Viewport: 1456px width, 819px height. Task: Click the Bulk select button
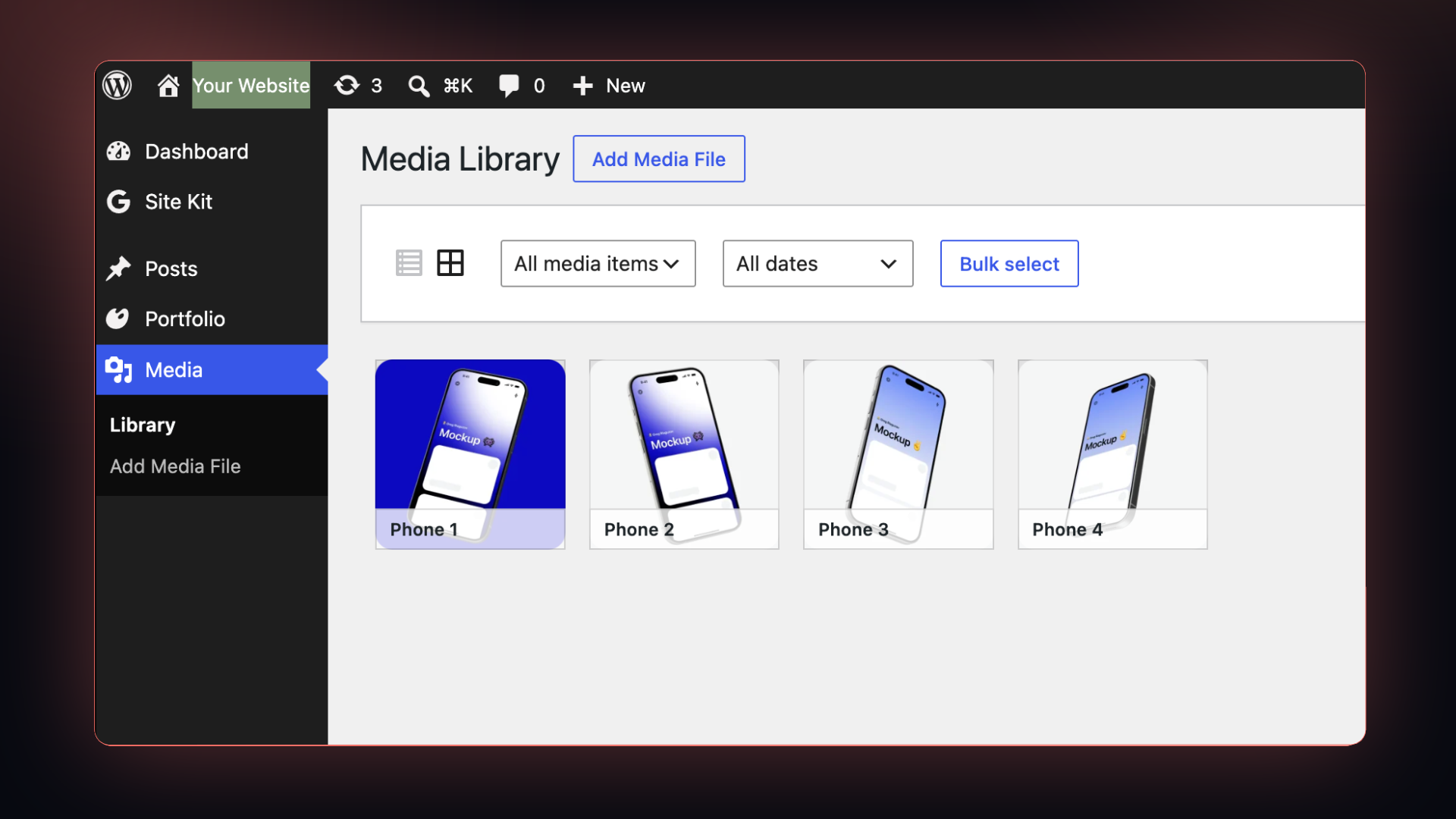(1009, 263)
